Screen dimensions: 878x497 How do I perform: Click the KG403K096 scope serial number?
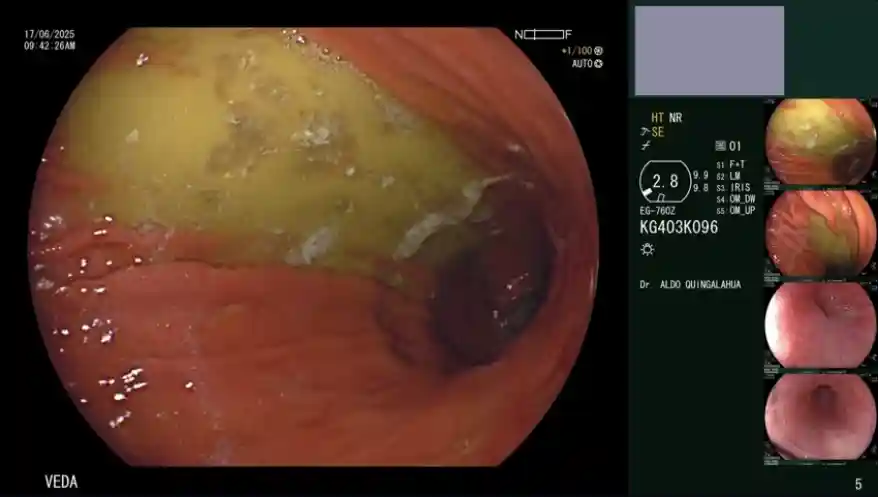(678, 227)
